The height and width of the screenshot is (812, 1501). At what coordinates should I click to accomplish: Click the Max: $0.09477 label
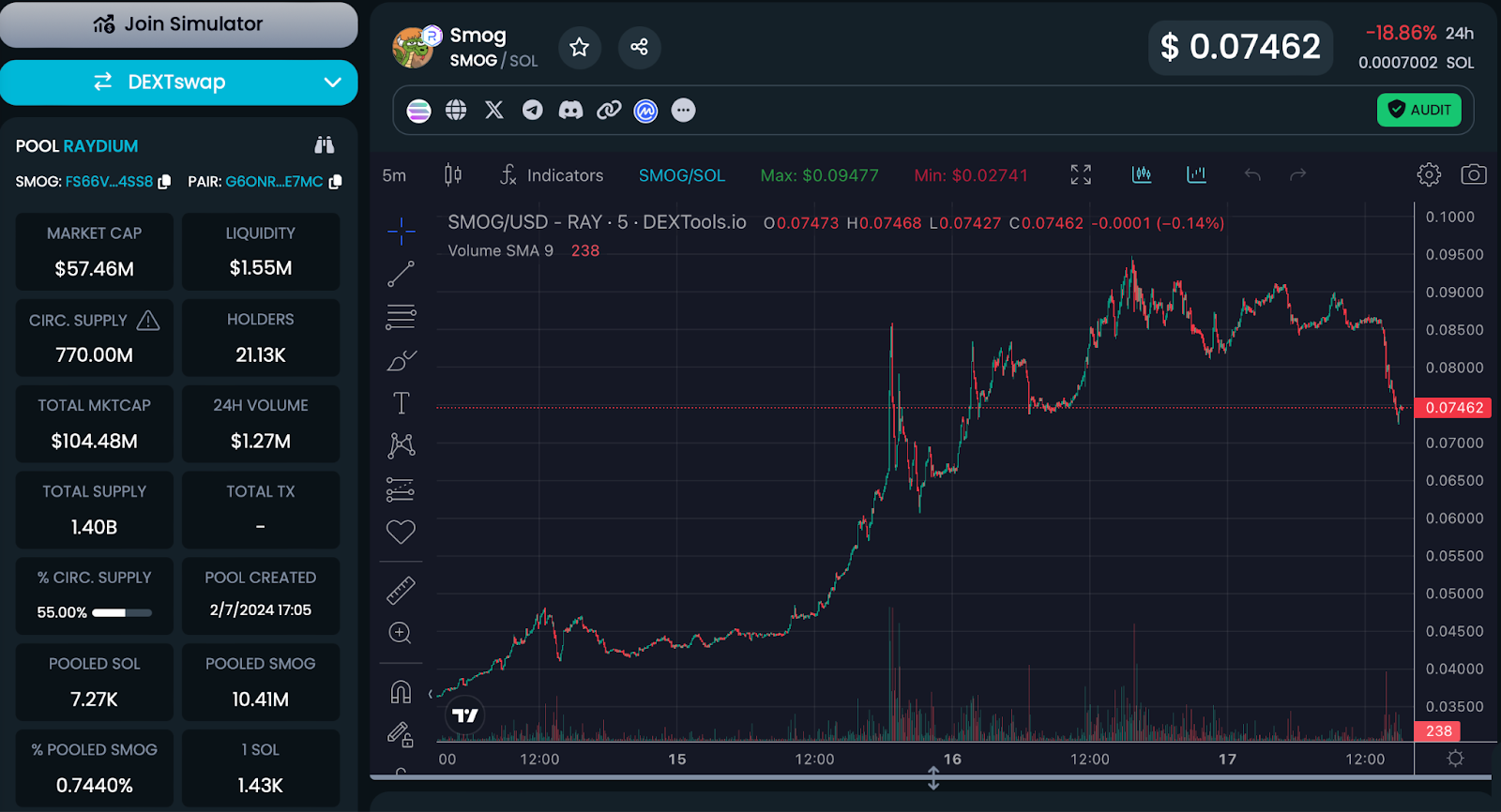(819, 175)
